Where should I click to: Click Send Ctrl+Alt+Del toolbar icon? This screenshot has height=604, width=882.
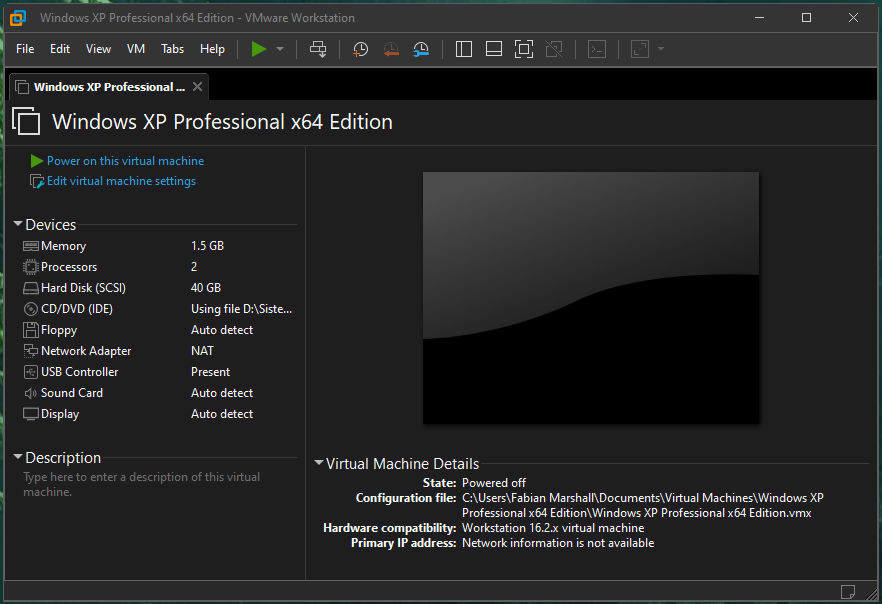click(x=318, y=49)
